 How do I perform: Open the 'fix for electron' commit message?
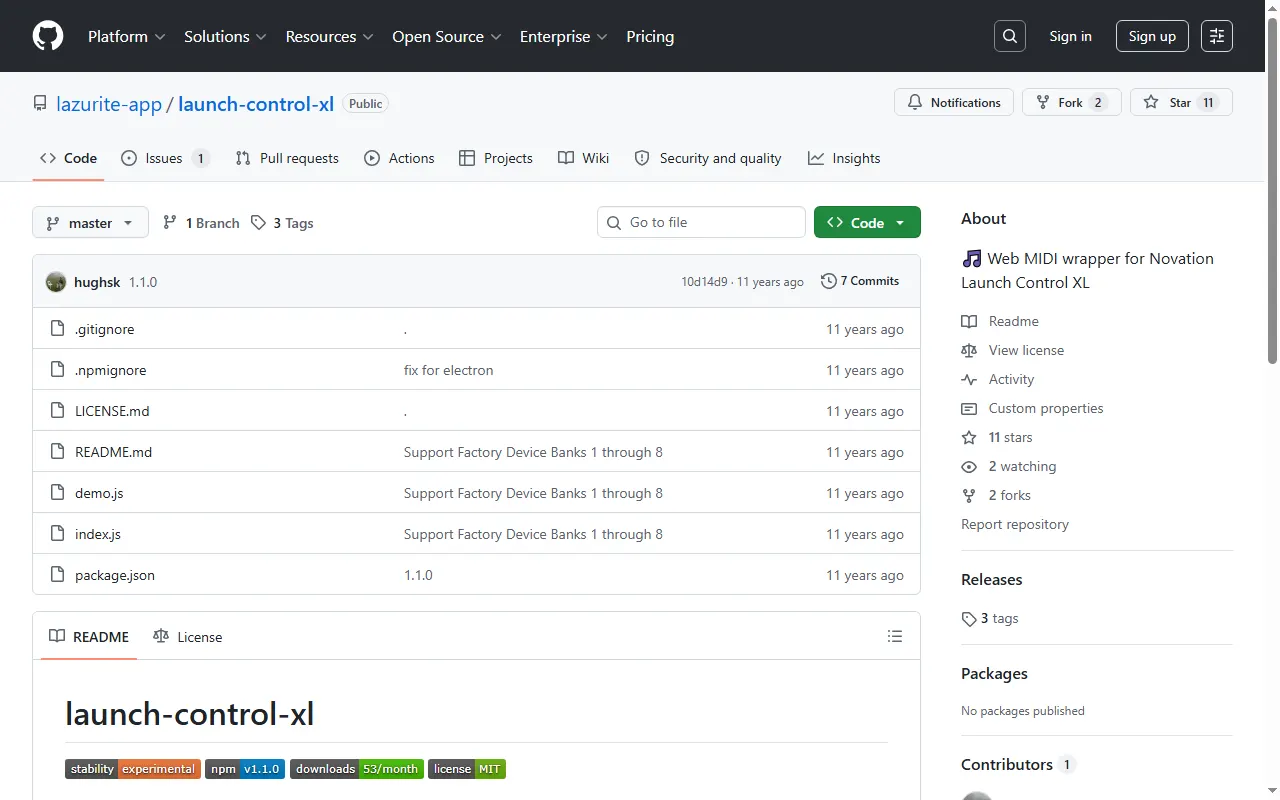click(x=448, y=370)
